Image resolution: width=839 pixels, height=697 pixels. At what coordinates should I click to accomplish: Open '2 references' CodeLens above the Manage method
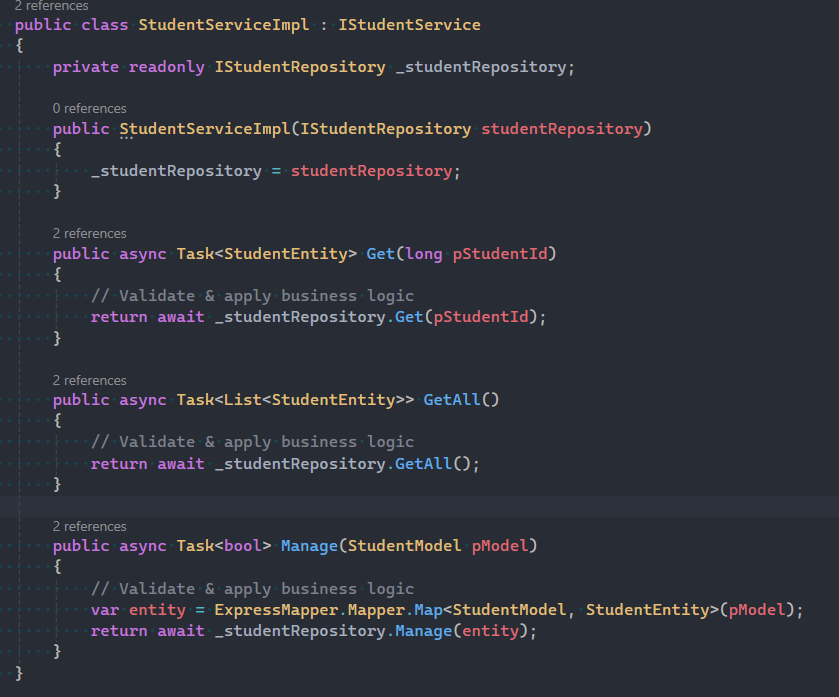click(x=89, y=526)
